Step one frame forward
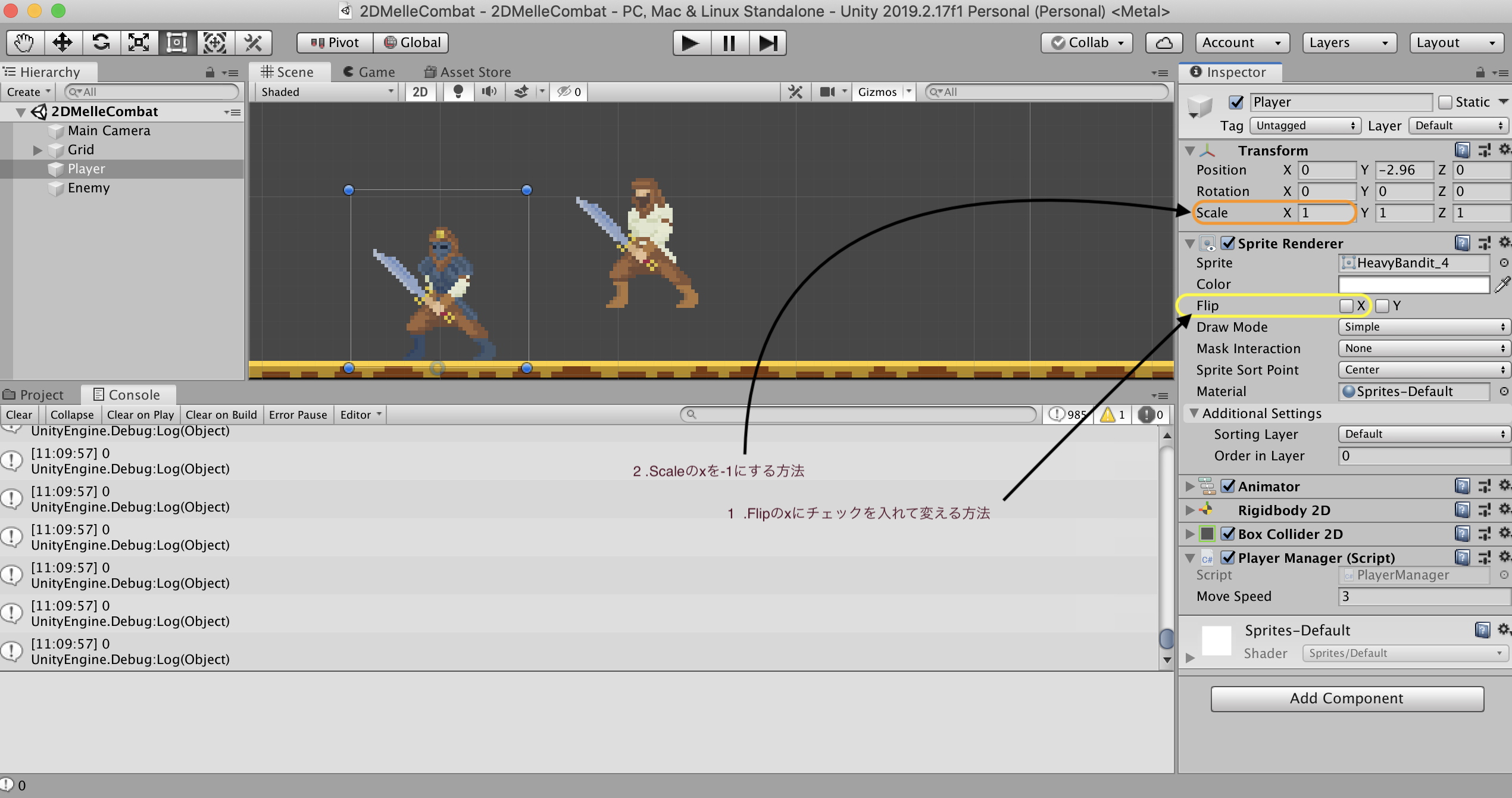The image size is (1512, 798). pyautogui.click(x=768, y=43)
